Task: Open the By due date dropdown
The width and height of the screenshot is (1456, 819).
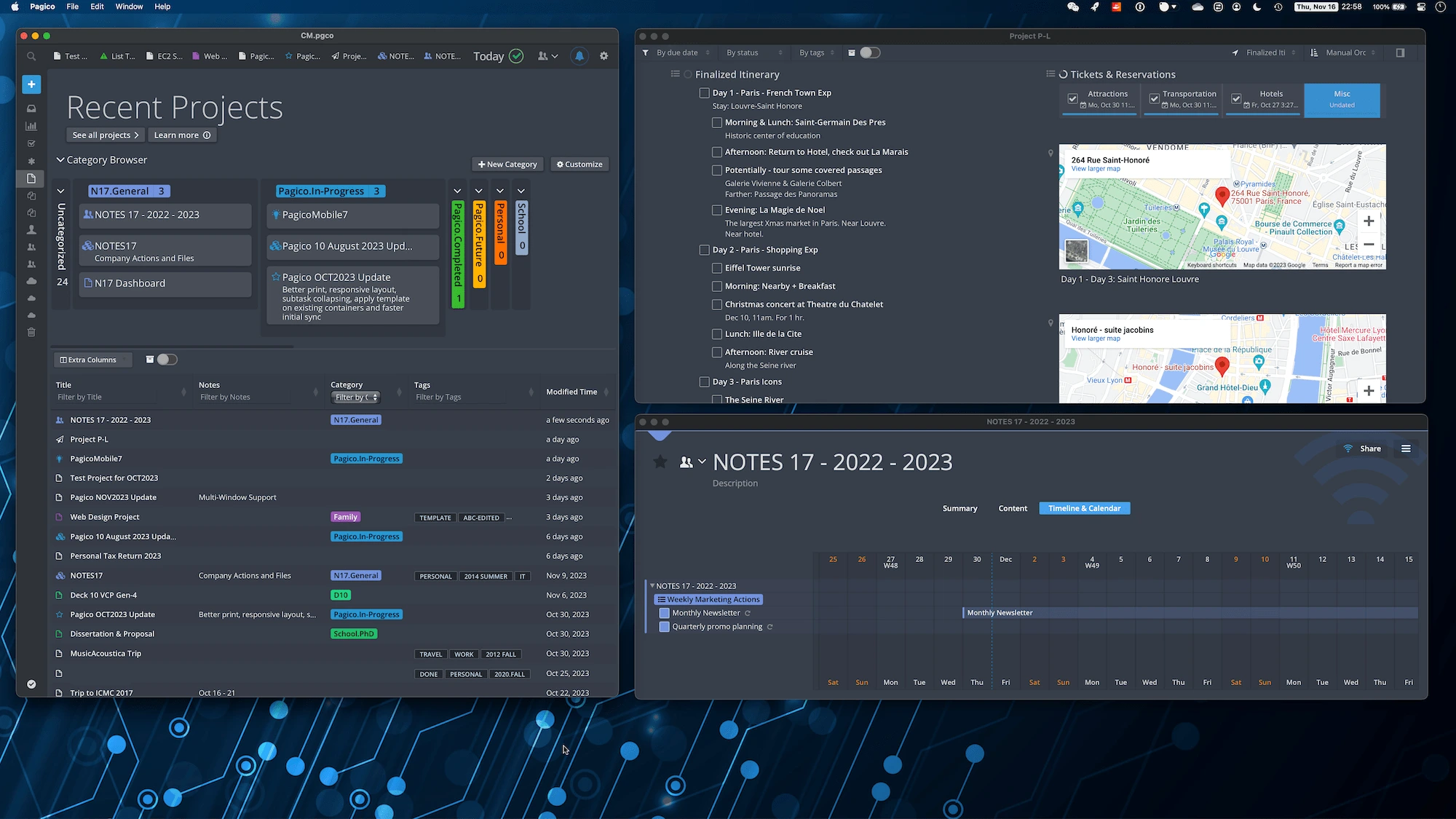Action: 683,52
